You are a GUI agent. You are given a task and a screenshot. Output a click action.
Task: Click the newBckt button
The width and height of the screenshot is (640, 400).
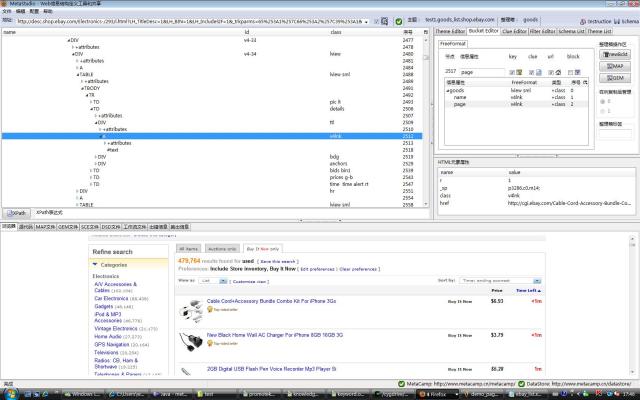[x=615, y=54]
